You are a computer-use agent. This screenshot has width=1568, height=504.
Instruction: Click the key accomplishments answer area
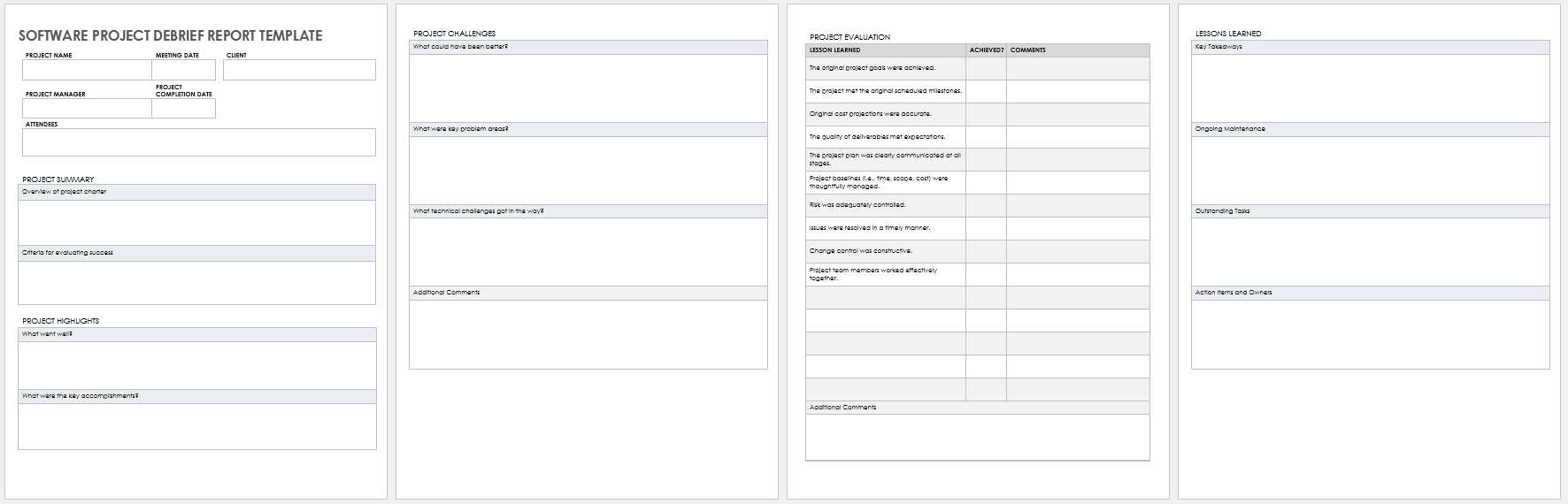point(196,426)
